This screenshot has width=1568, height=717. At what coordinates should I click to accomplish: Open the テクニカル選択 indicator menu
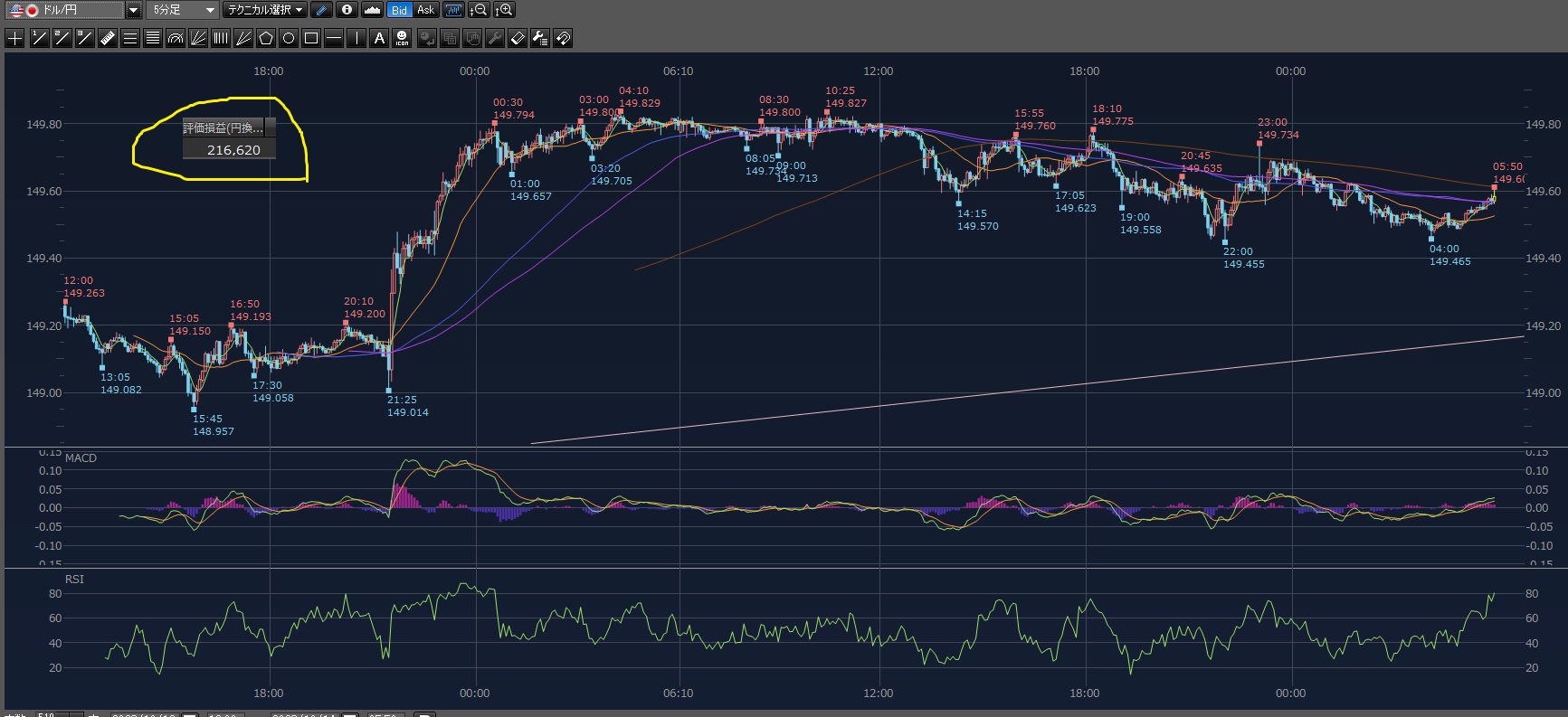[x=265, y=10]
